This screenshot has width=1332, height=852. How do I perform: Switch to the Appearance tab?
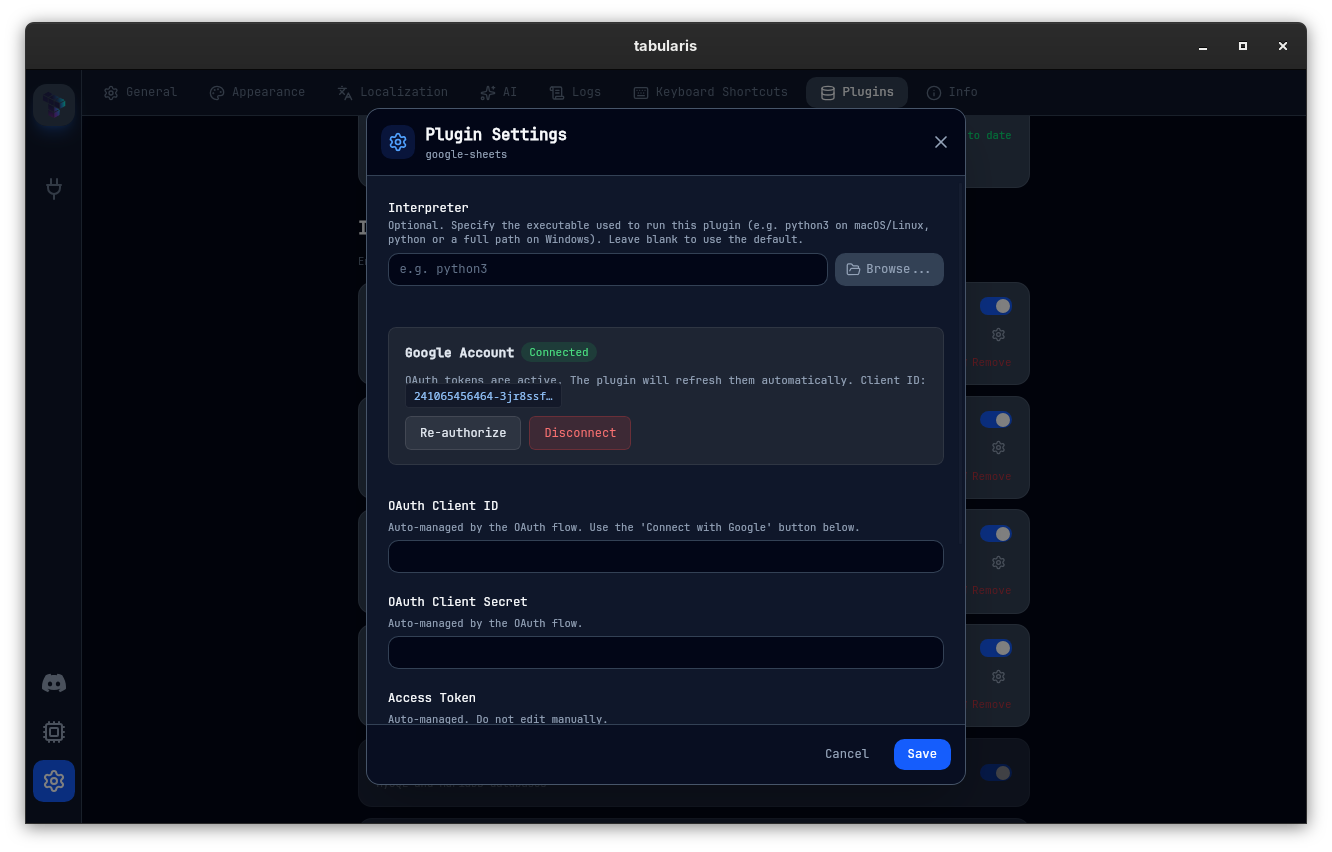[257, 92]
